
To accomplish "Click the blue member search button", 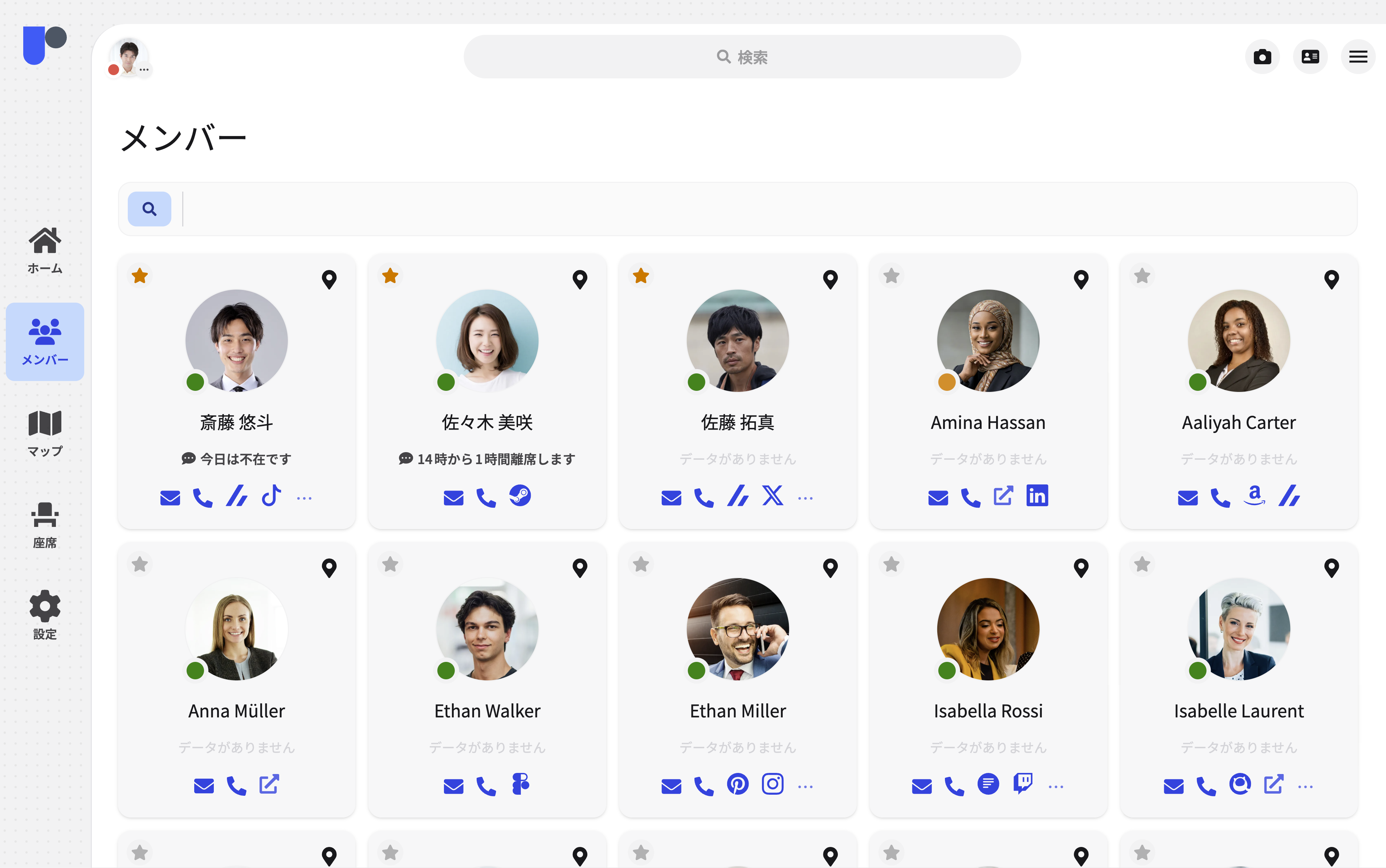I will (149, 209).
